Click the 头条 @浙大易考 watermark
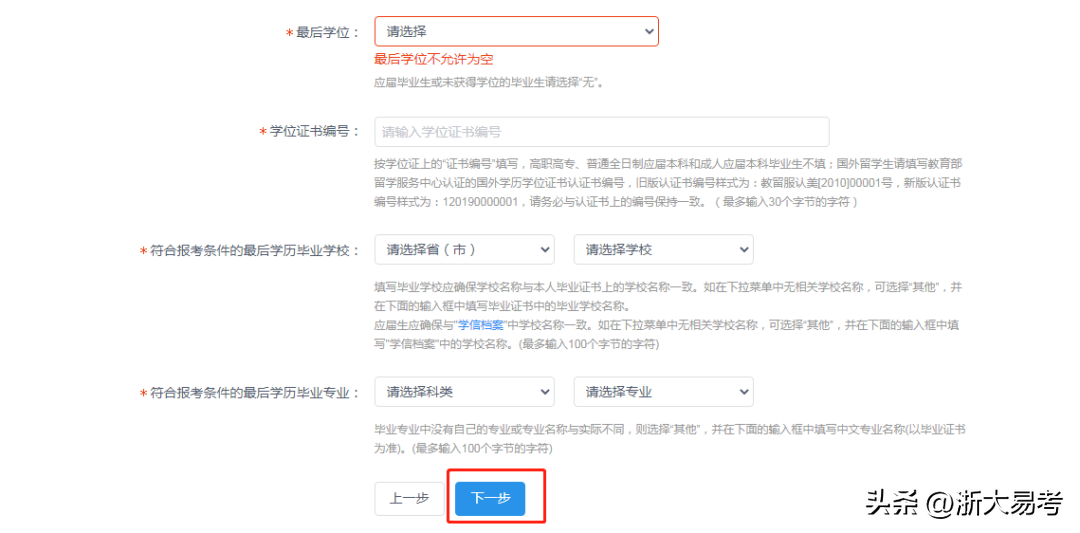This screenshot has width=1080, height=533. coord(963,503)
